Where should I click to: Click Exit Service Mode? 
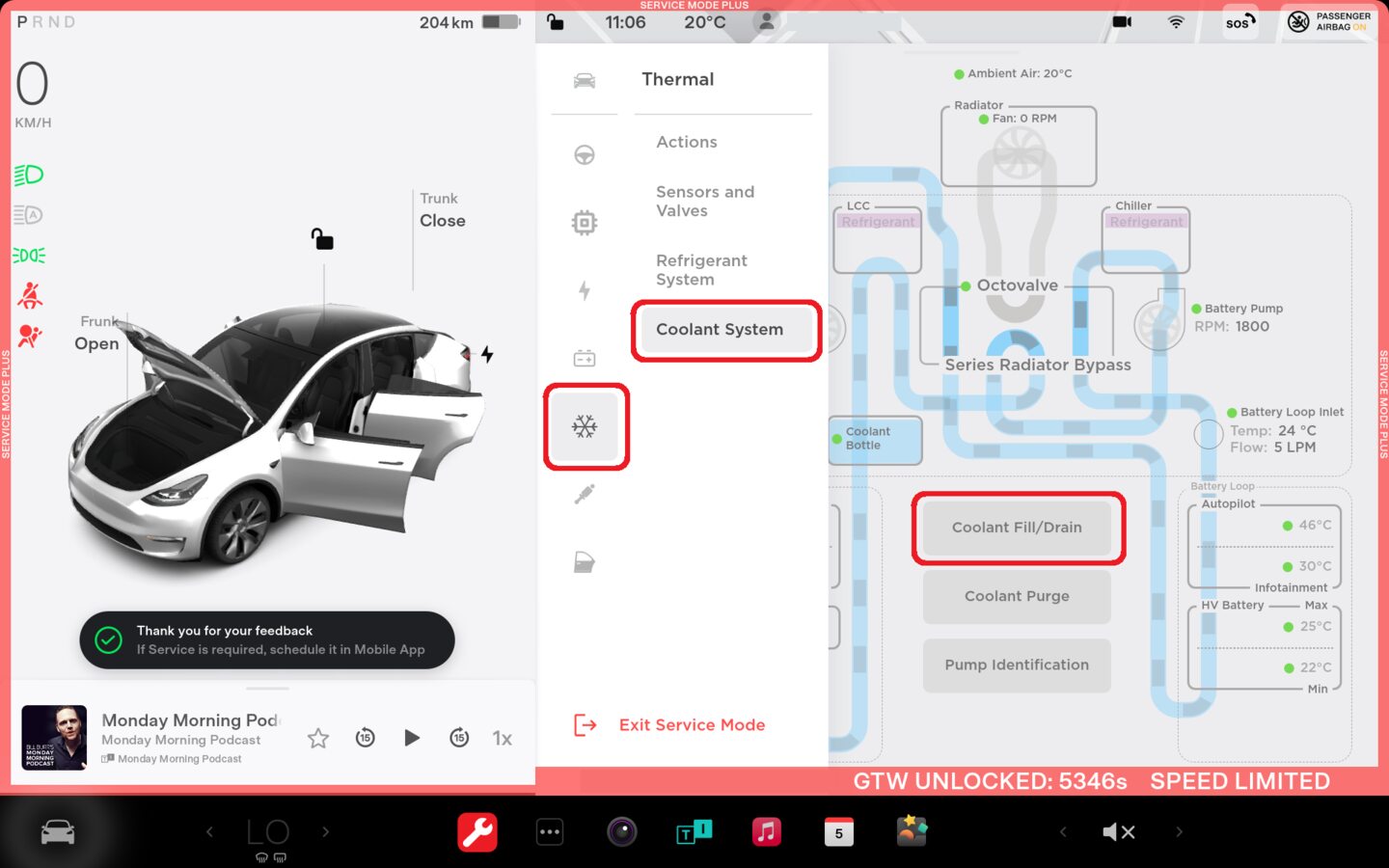[692, 725]
